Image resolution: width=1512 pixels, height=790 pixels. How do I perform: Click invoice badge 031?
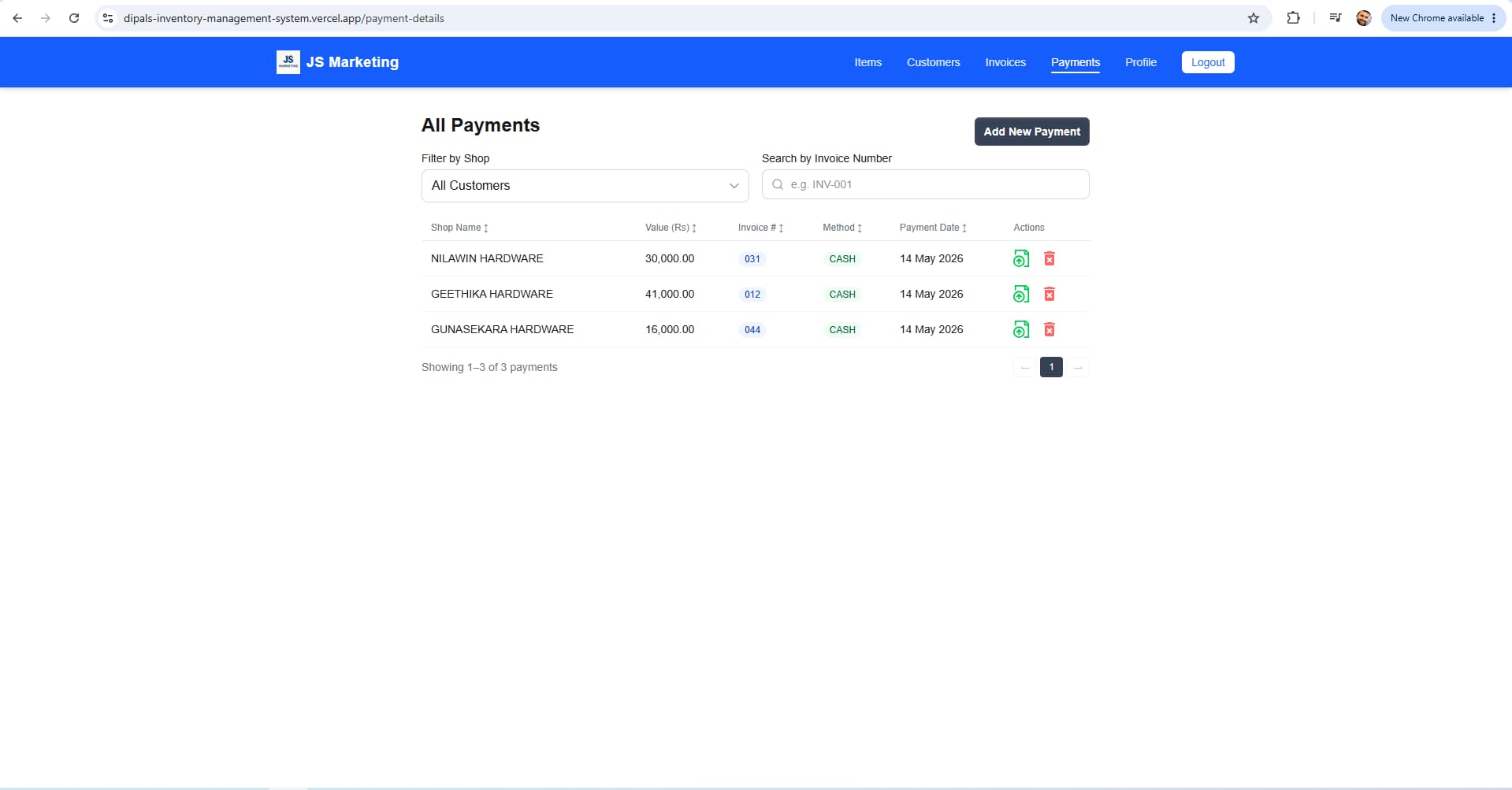point(752,258)
